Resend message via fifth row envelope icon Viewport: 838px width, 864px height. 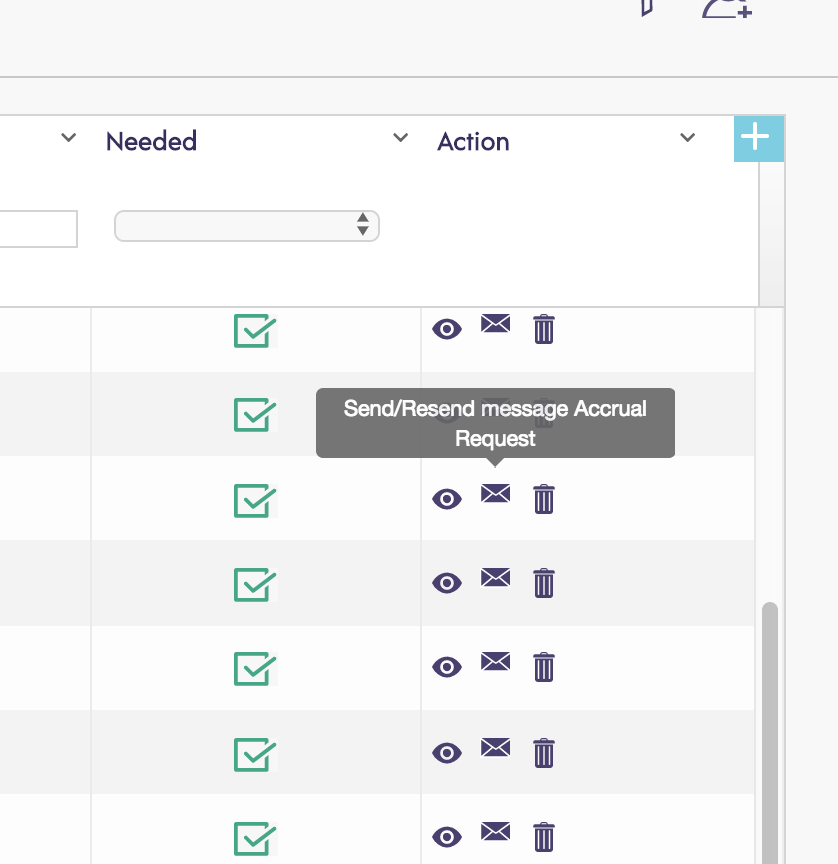(495, 661)
